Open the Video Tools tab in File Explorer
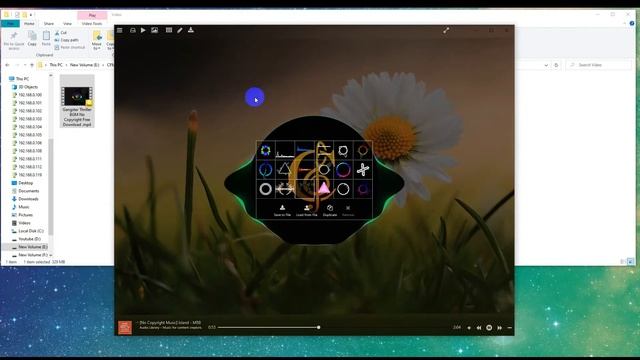Viewport: 640px width, 360px height. (x=92, y=24)
